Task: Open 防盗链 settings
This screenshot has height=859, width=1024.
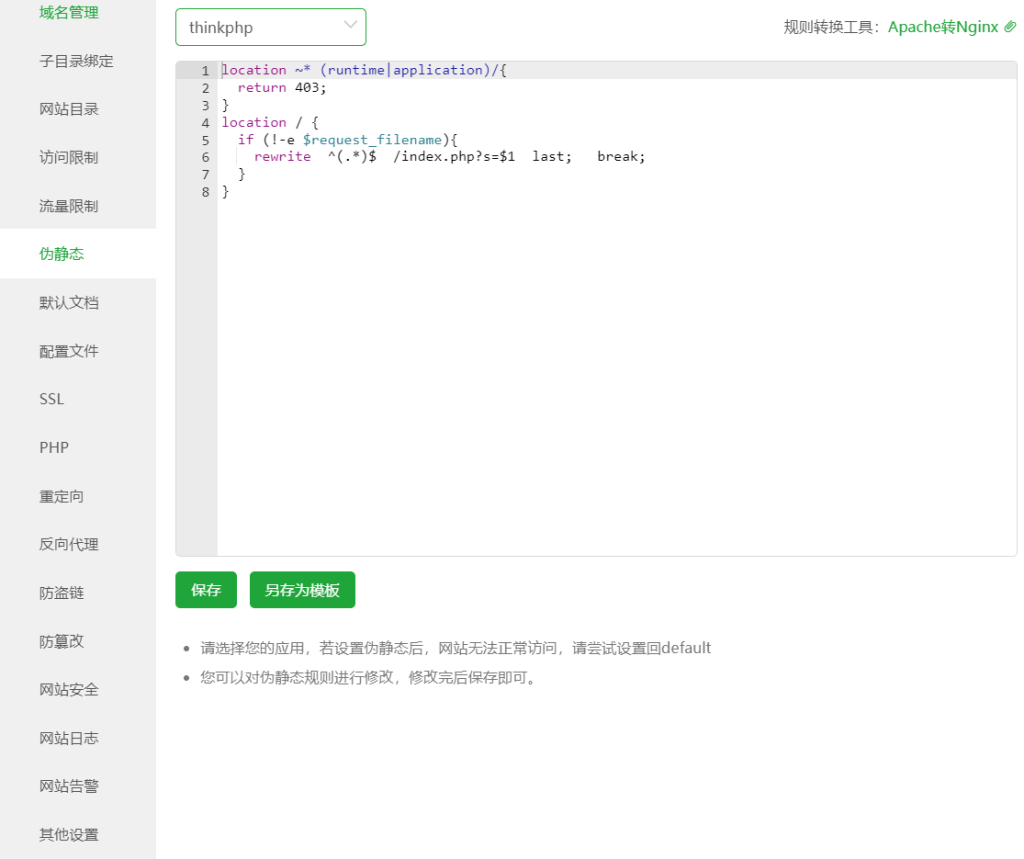Action: [x=62, y=593]
